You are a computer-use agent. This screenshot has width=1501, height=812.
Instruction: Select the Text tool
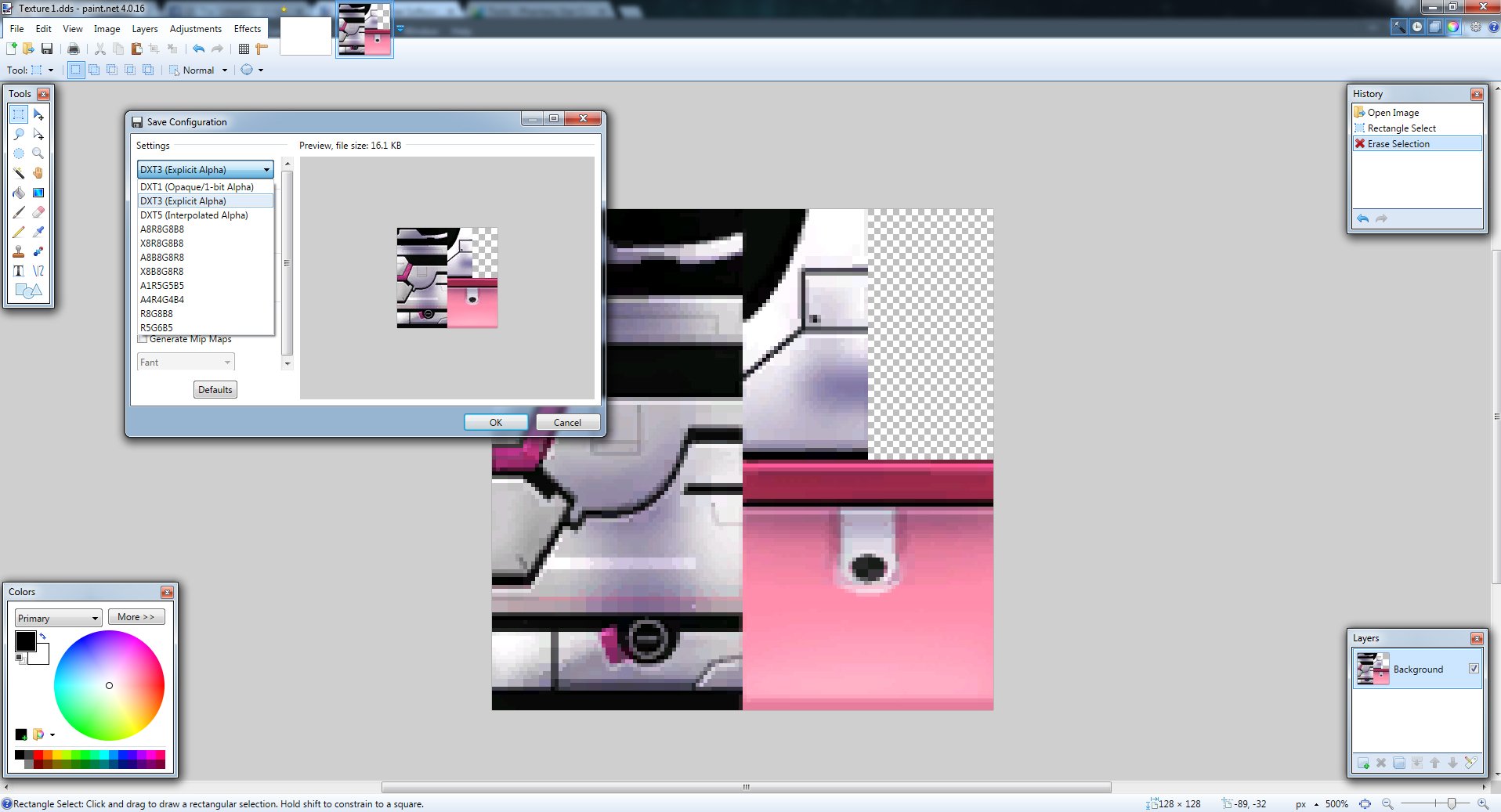(x=19, y=271)
